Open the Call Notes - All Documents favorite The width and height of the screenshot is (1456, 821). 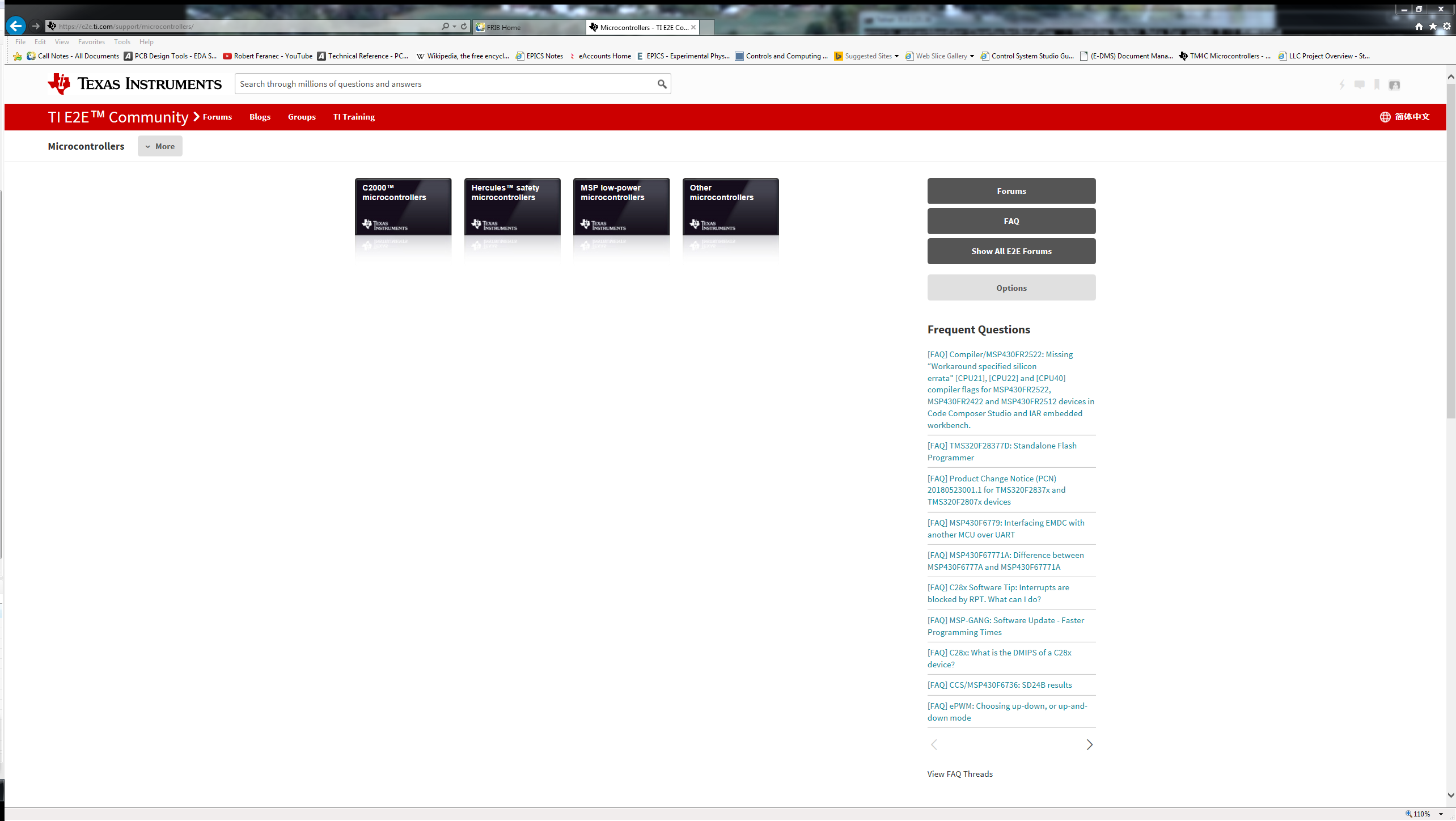(x=73, y=56)
